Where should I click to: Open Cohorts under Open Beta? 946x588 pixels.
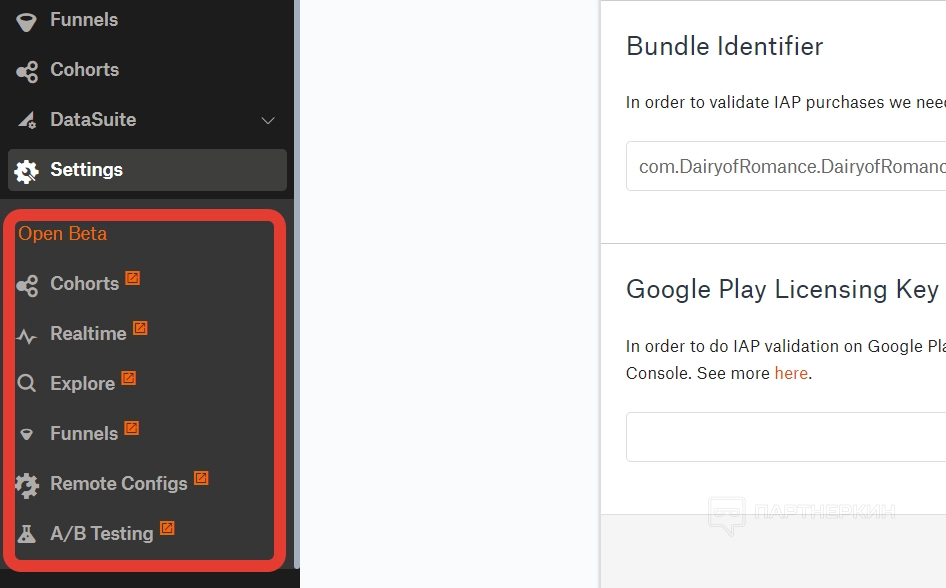84,283
